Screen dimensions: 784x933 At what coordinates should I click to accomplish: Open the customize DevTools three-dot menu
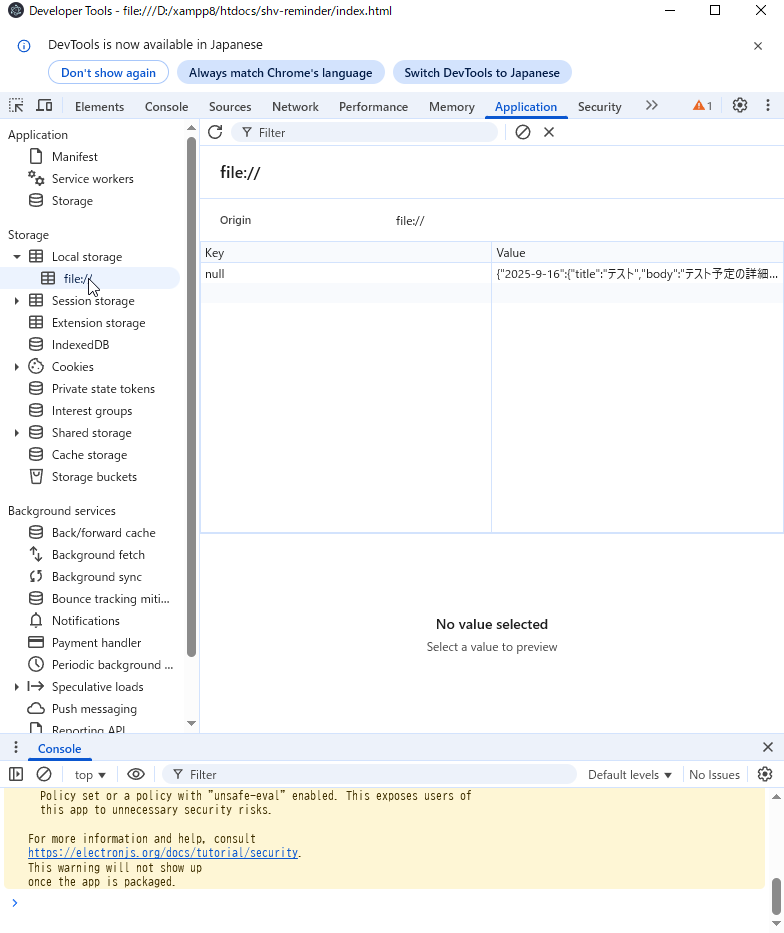[x=768, y=106]
